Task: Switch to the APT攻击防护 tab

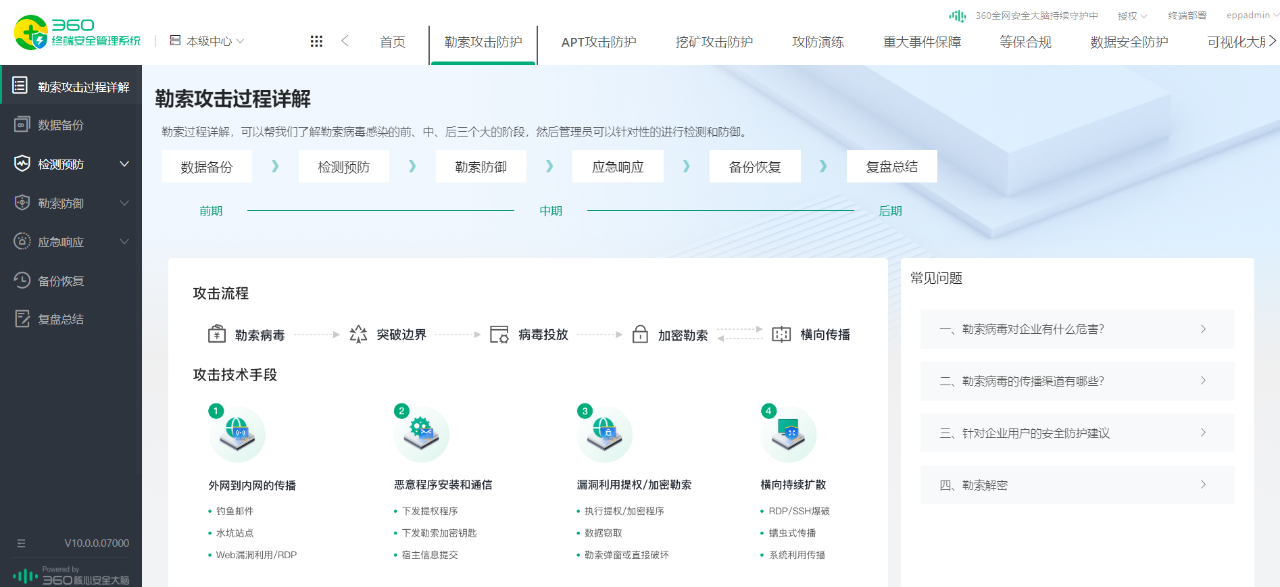Action: pos(598,42)
